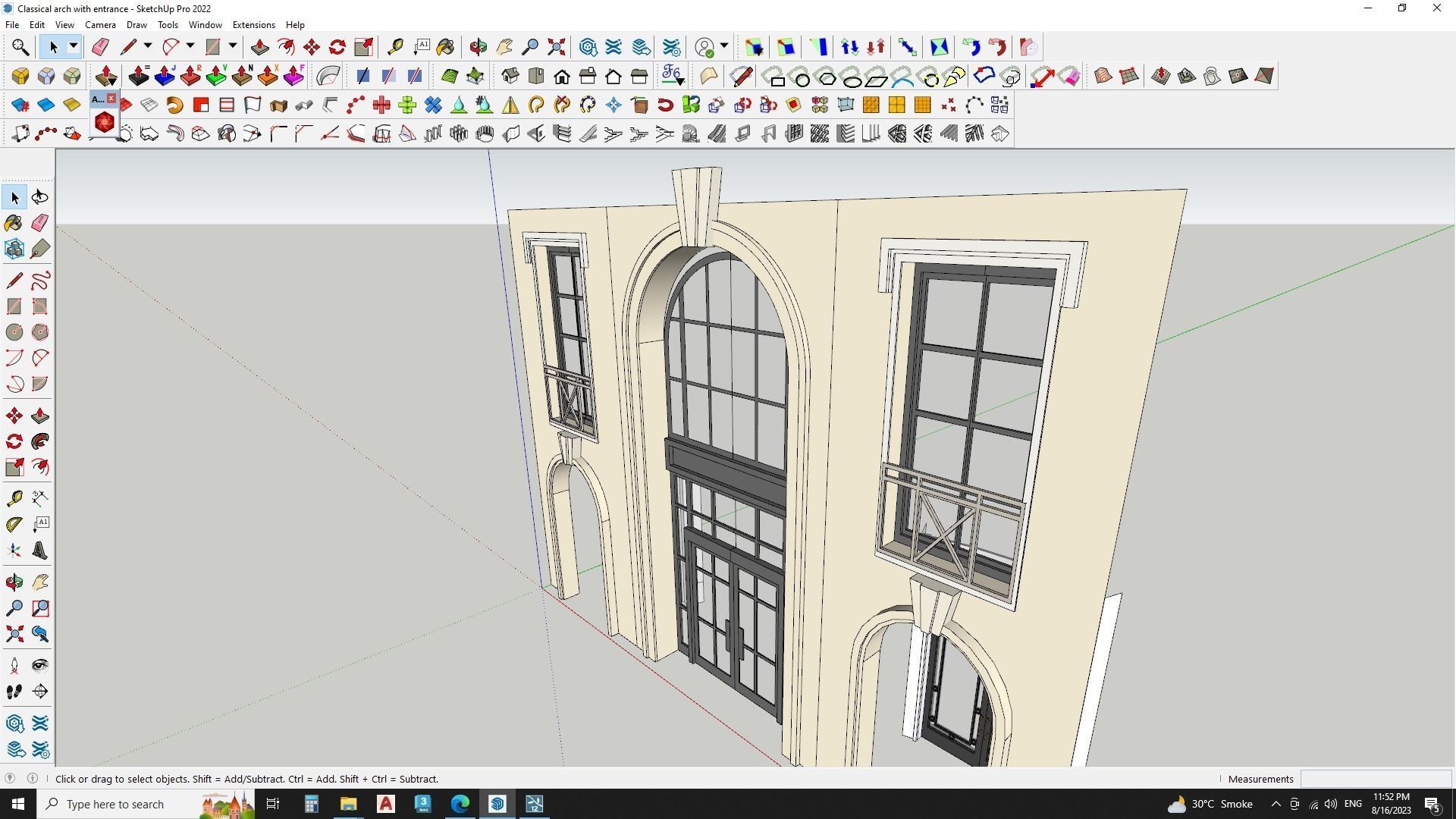
Task: Select the Sandbox Drape tool
Action: coord(1213,76)
